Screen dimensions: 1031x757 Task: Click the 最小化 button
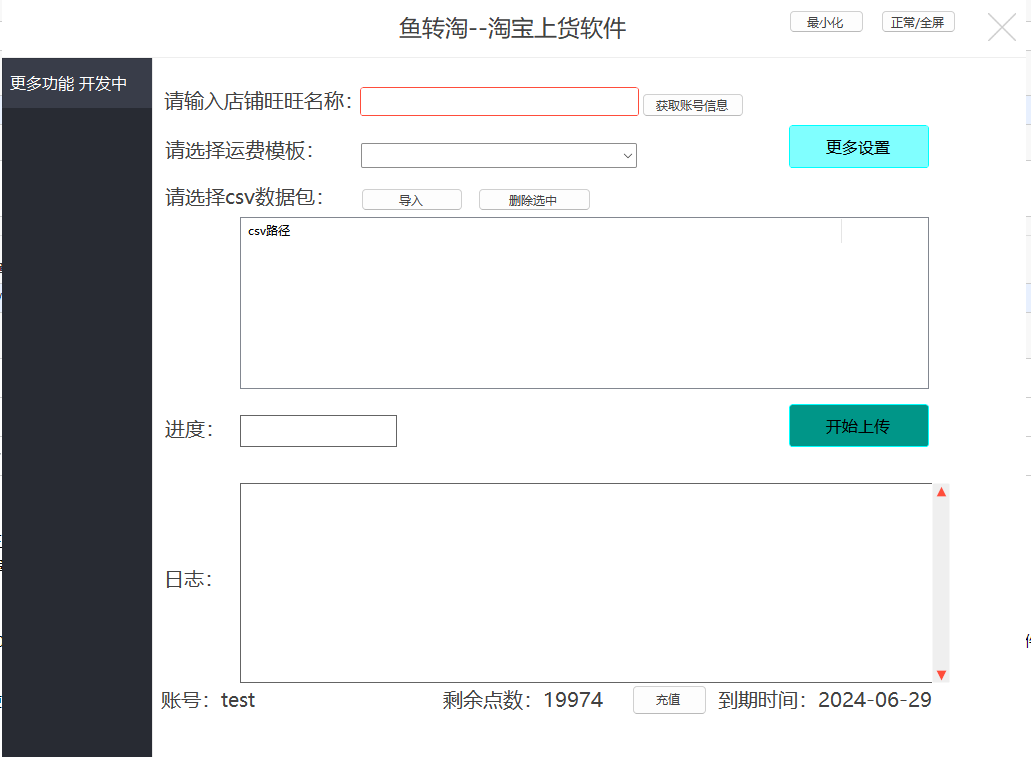coord(826,22)
